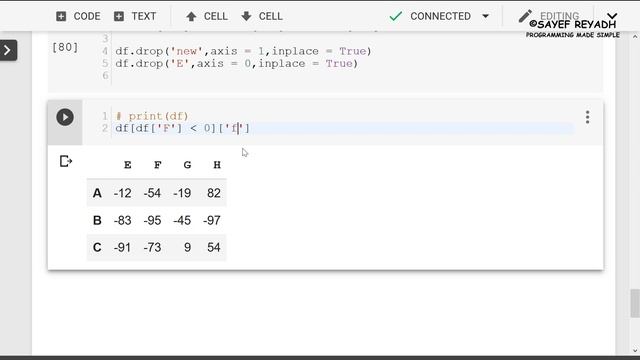Click the cell value -73
Image resolution: width=640 pixels, height=360 pixels.
[x=152, y=247]
